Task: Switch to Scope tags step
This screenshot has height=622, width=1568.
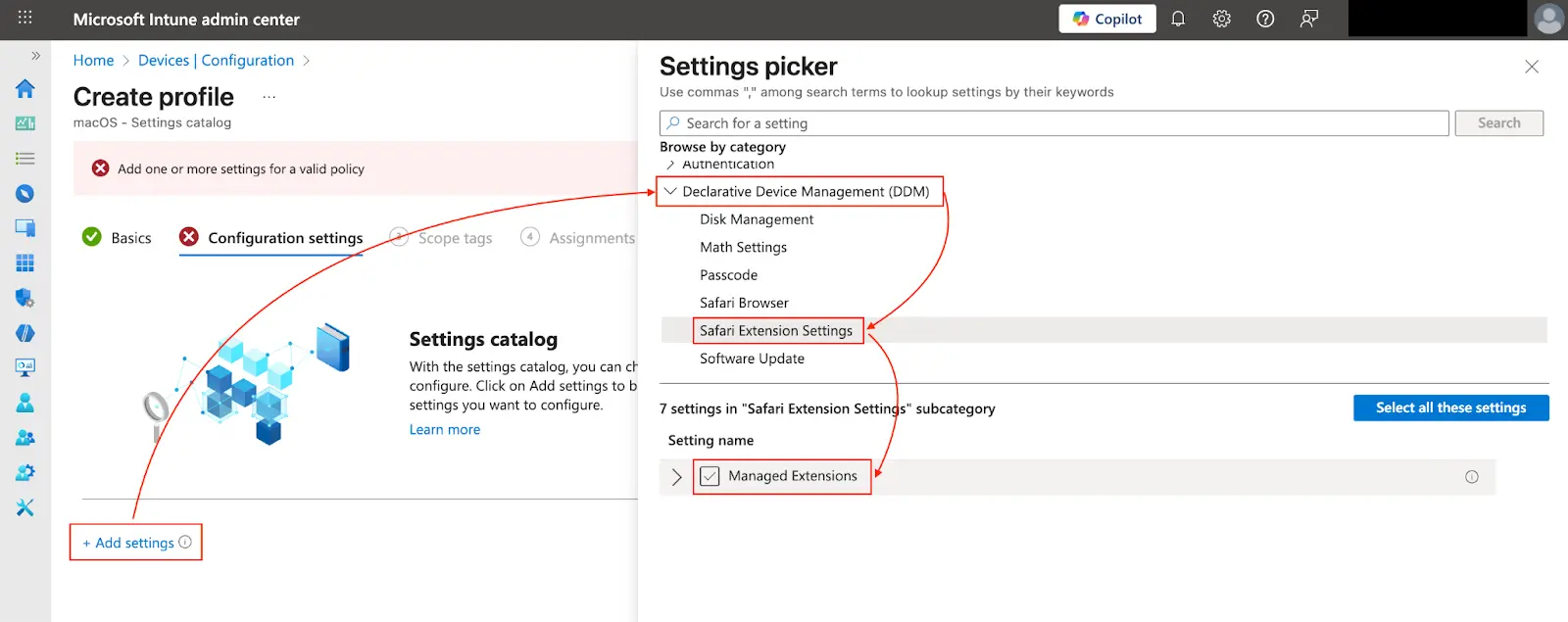Action: coord(441,237)
